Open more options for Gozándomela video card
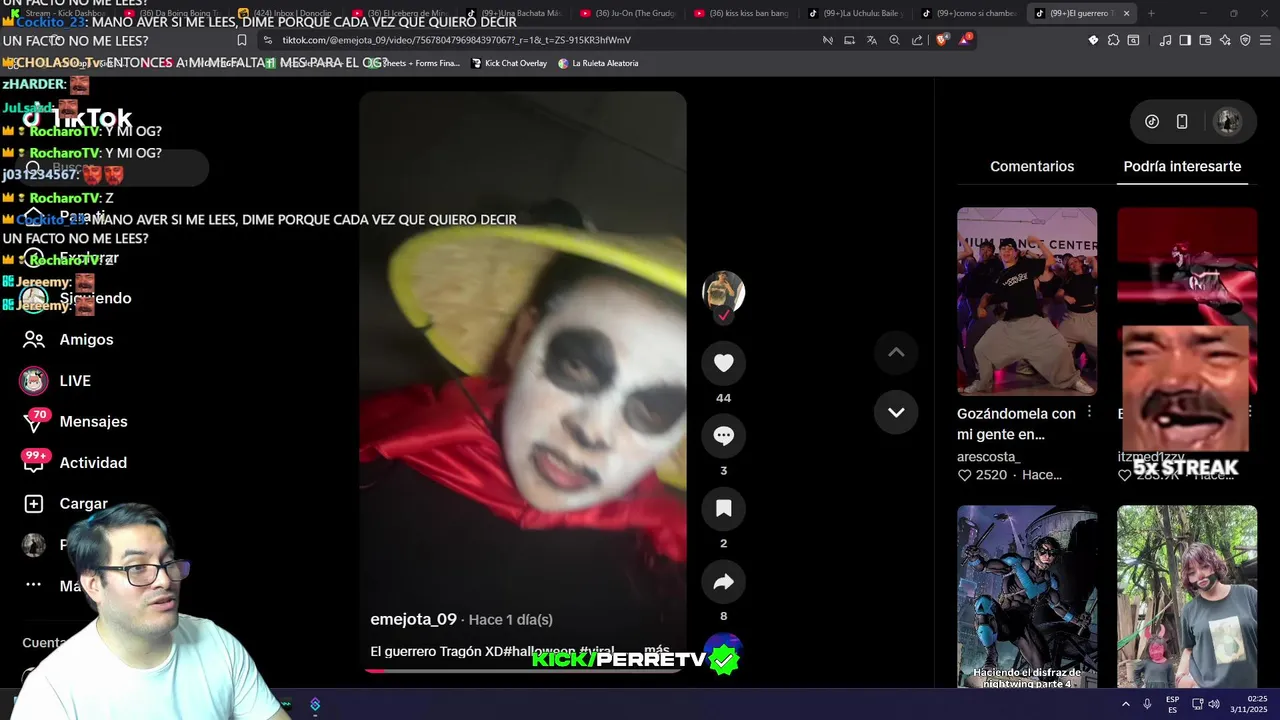The width and height of the screenshot is (1280, 720). pos(1089,413)
